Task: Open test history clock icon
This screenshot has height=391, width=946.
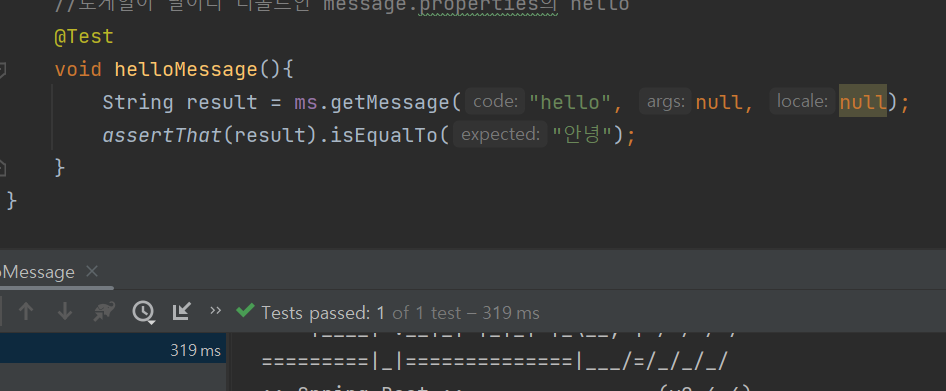Action: (x=144, y=311)
